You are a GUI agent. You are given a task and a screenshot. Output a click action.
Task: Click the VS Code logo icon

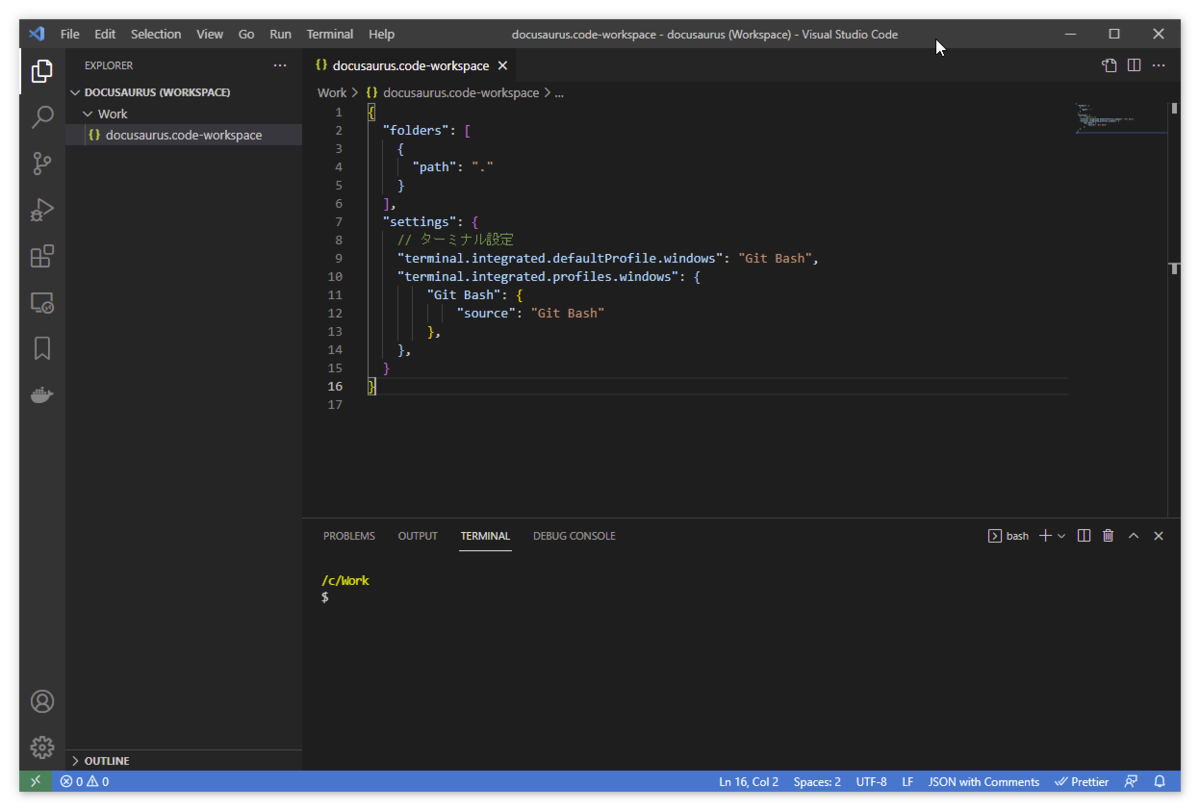(37, 33)
